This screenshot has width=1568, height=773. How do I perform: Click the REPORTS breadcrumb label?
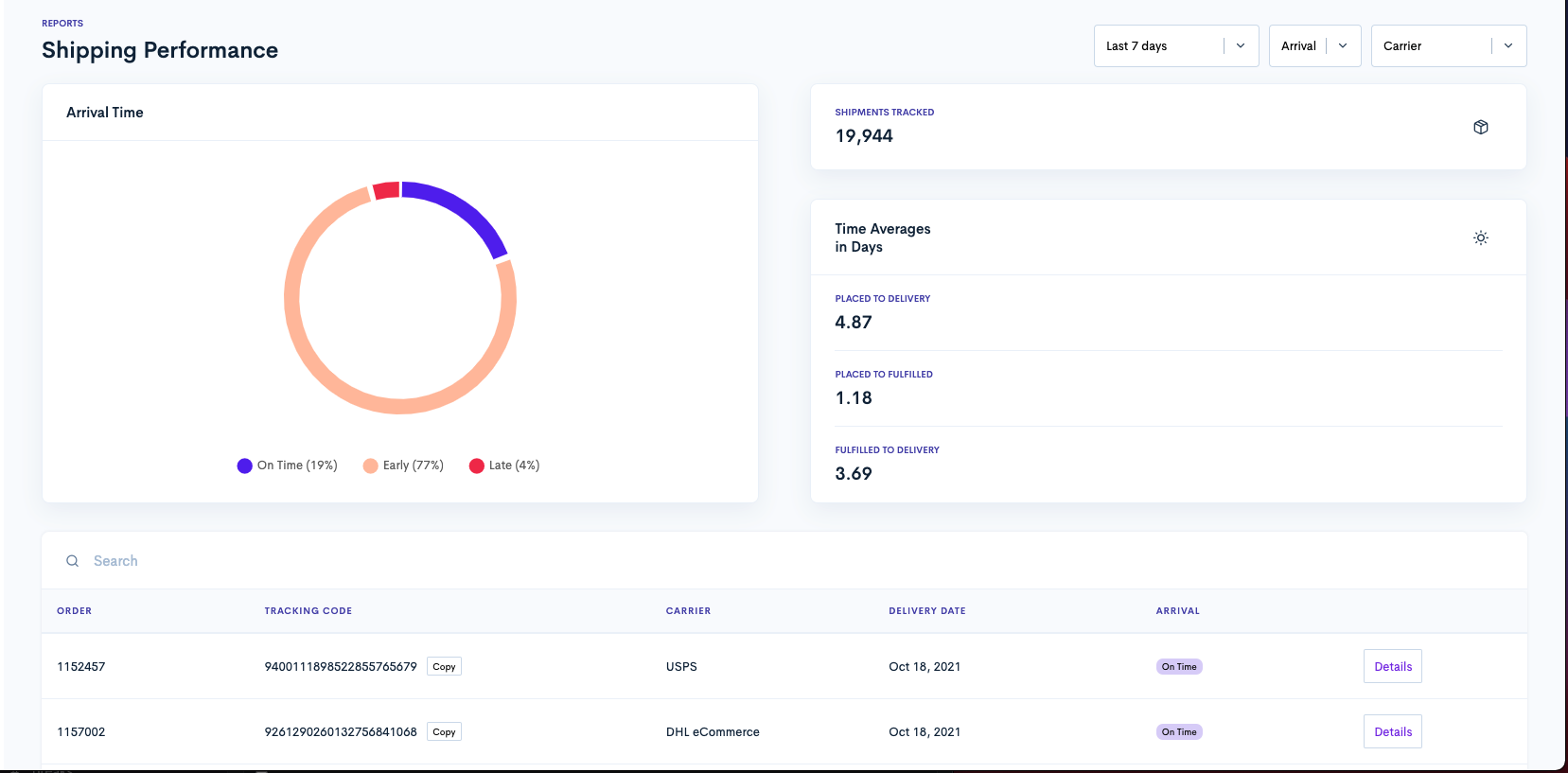pos(62,24)
